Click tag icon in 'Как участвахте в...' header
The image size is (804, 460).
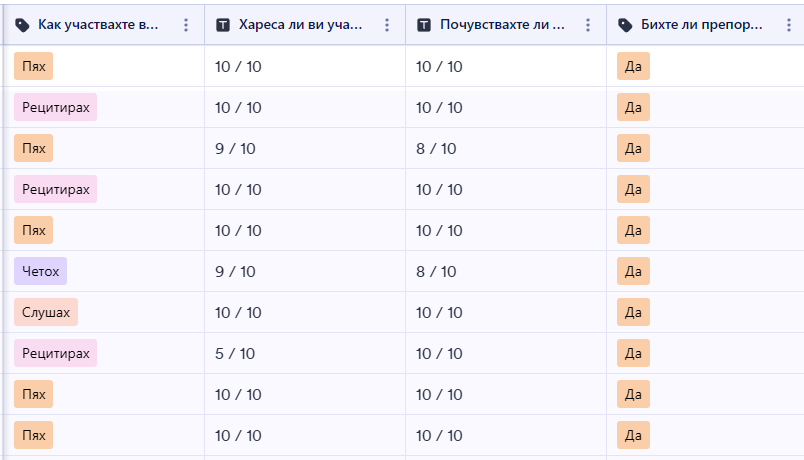pos(22,25)
